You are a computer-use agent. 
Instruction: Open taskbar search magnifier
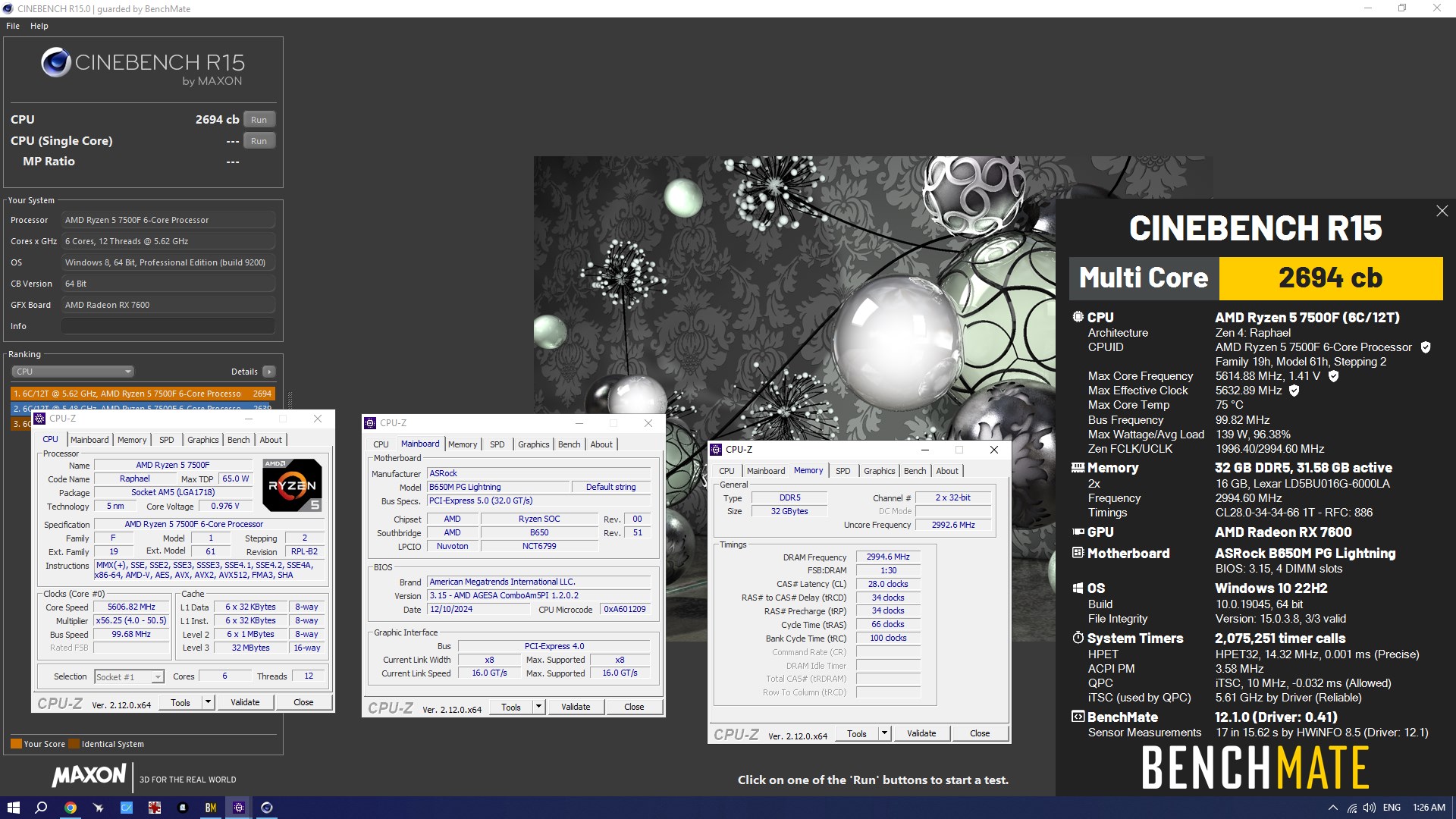tap(41, 808)
